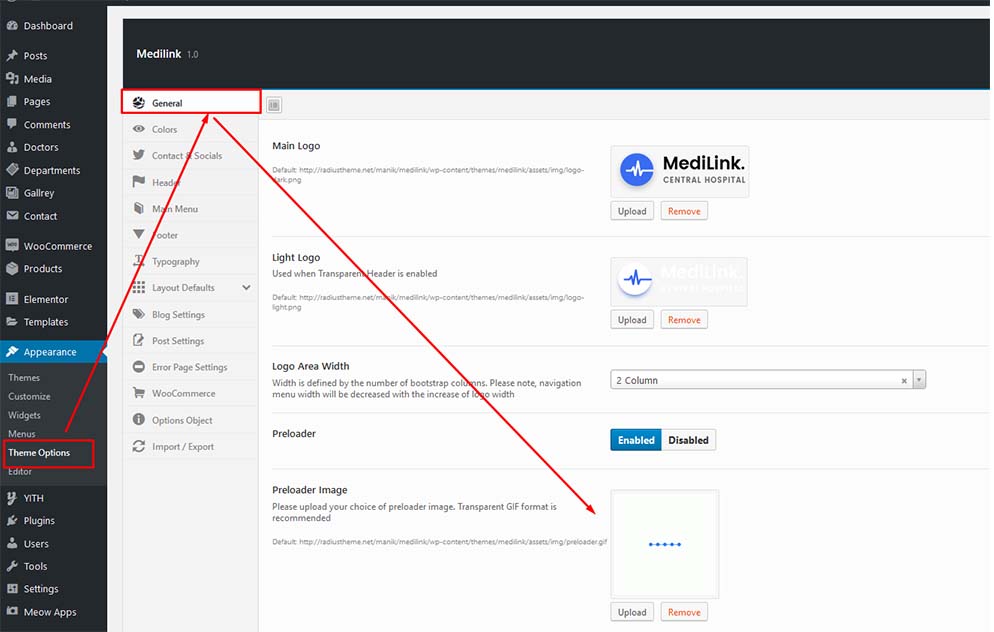Upload a new Light Logo
Image resolution: width=994 pixels, height=632 pixels.
(632, 319)
